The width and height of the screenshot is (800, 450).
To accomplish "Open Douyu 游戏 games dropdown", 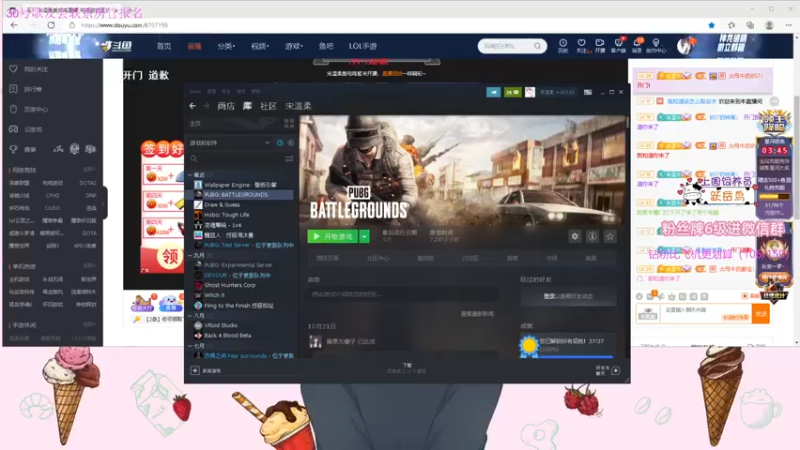I will point(294,46).
